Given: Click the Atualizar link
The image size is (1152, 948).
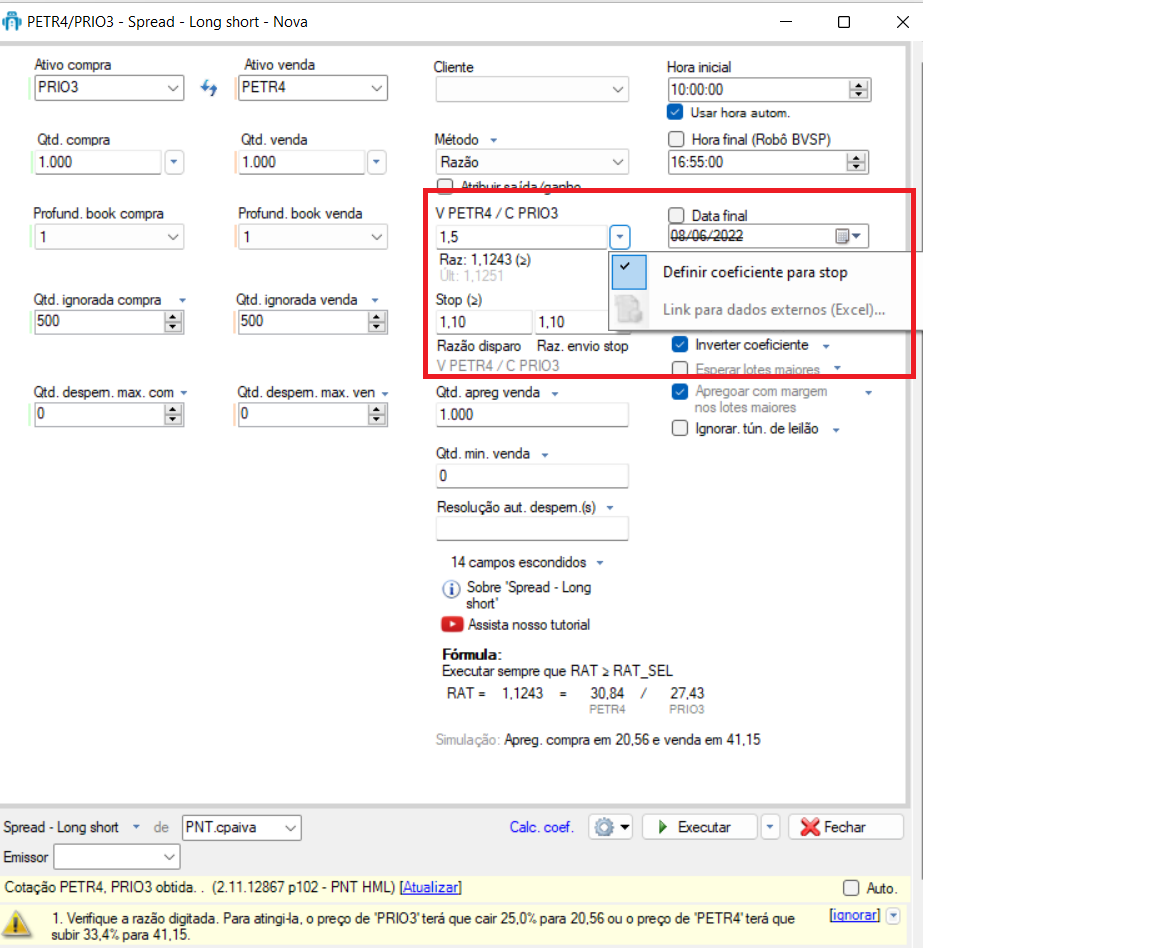Looking at the screenshot, I should click(430, 888).
